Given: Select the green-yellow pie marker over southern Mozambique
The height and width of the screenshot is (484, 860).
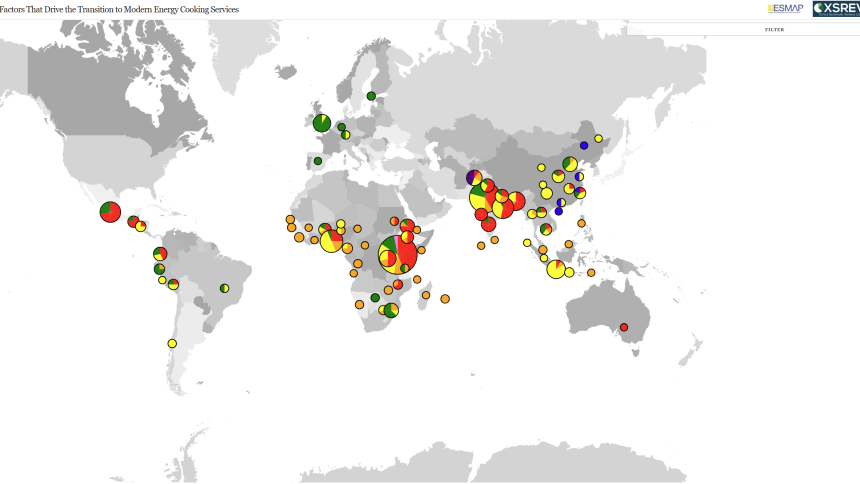Looking at the screenshot, I should [391, 311].
